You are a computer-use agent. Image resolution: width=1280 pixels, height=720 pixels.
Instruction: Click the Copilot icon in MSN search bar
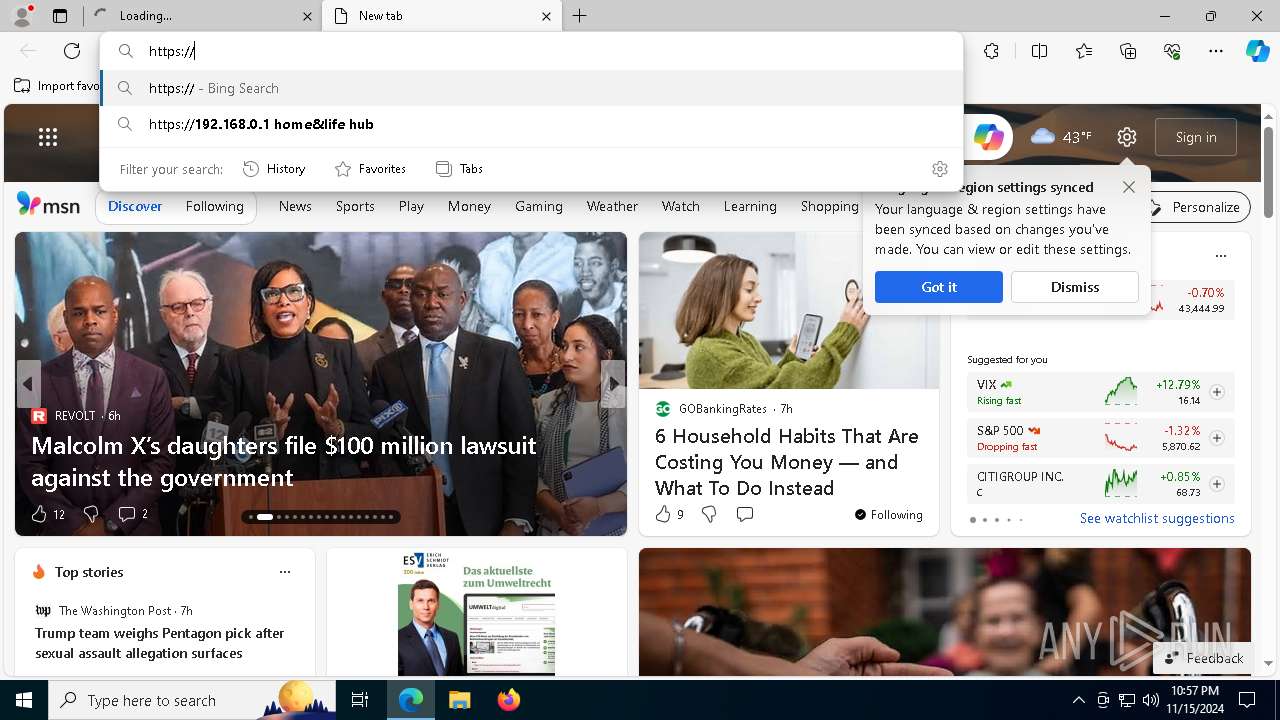(x=988, y=137)
